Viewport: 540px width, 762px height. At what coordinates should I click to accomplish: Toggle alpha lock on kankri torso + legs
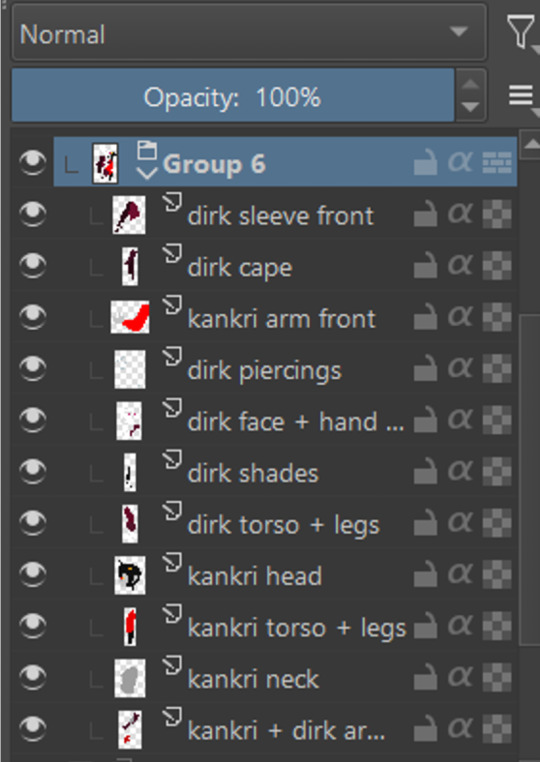coord(497,626)
